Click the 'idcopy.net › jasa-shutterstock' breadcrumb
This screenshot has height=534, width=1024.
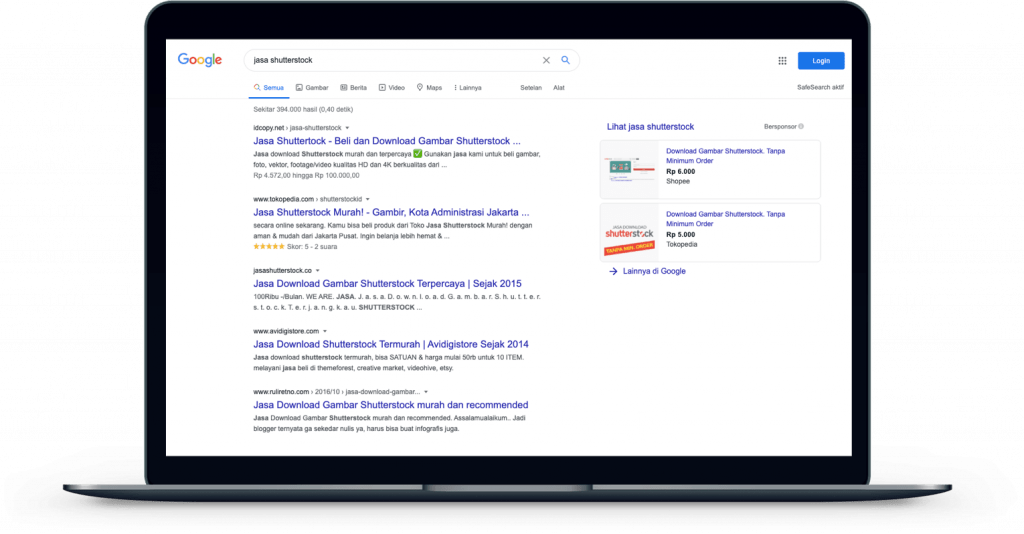point(297,128)
